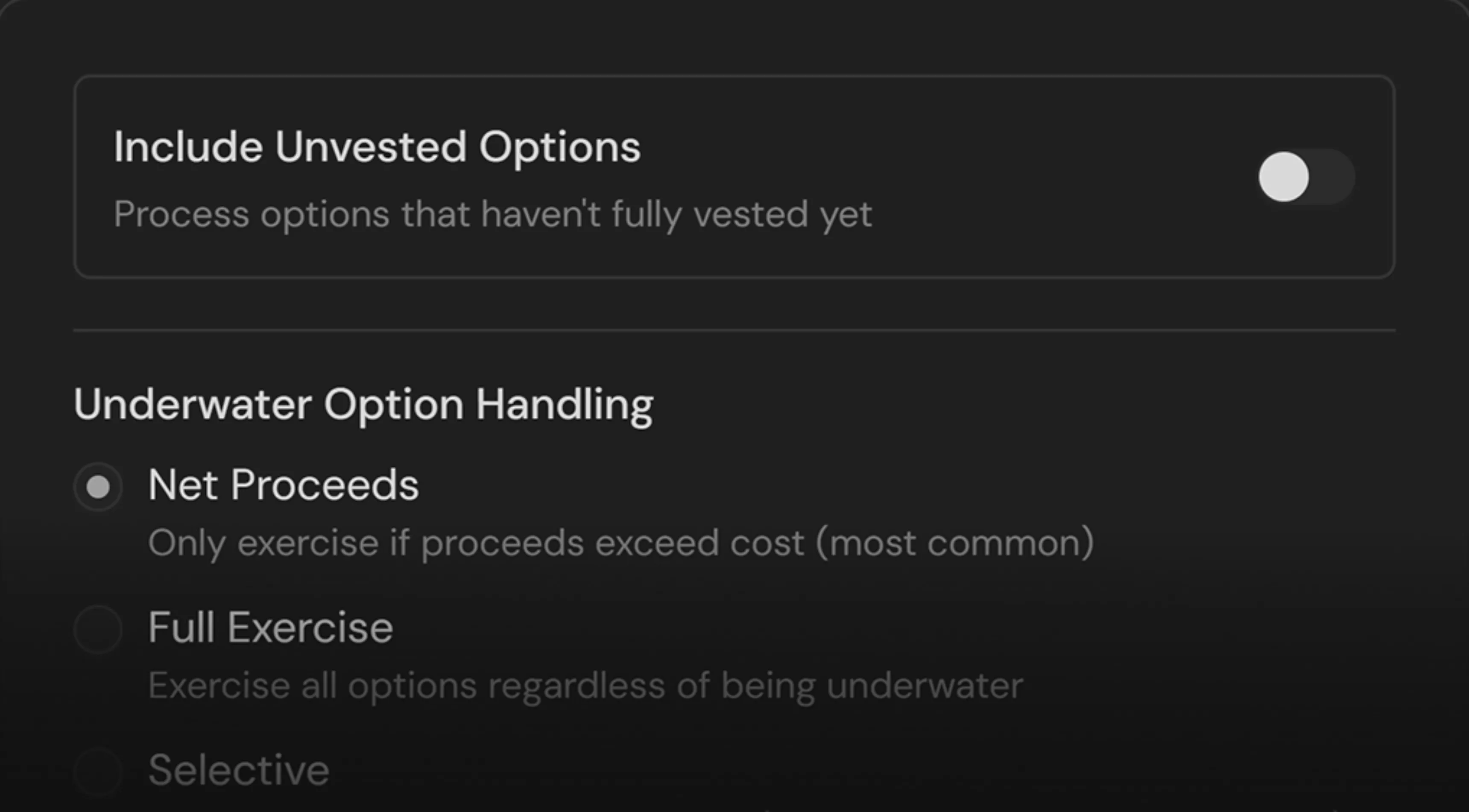Click the 'Exercise all options regardless' description
The width and height of the screenshot is (1469, 812).
[585, 685]
